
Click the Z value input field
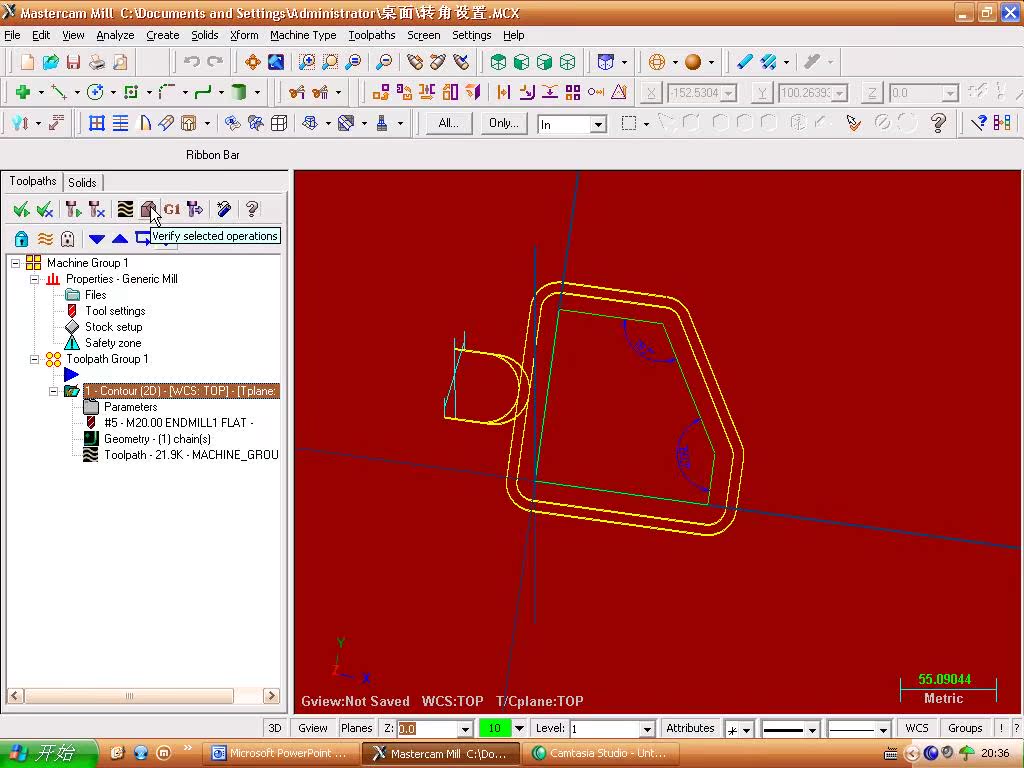point(428,729)
